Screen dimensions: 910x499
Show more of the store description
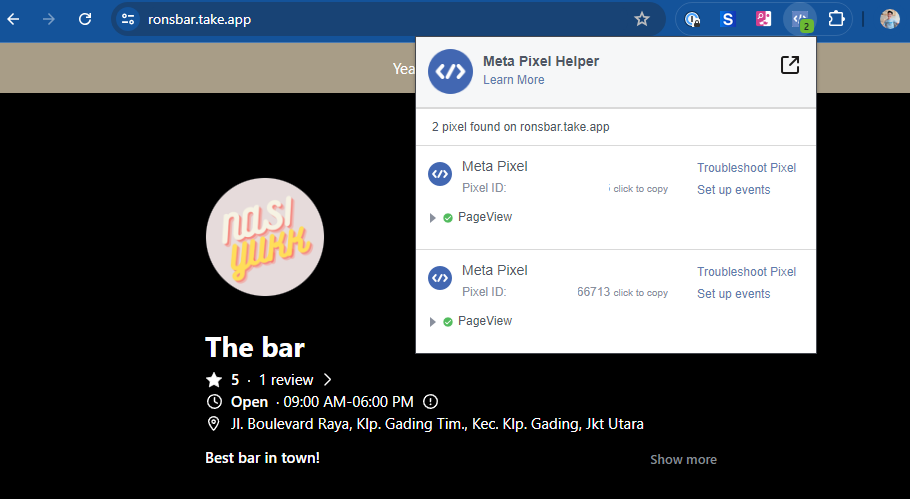(x=683, y=460)
